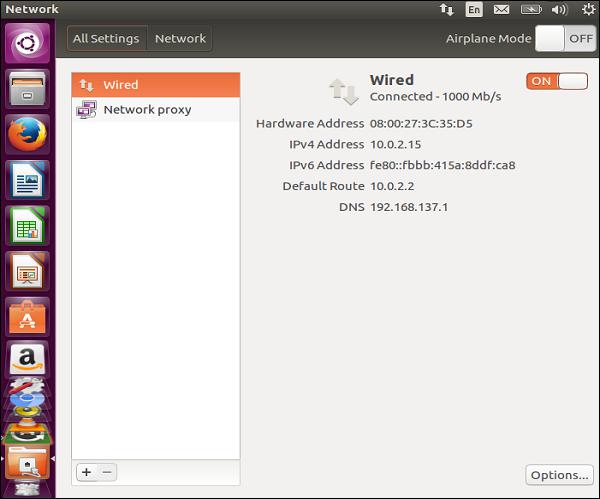
Task: Open Ubuntu Software Center icon
Action: click(x=27, y=315)
